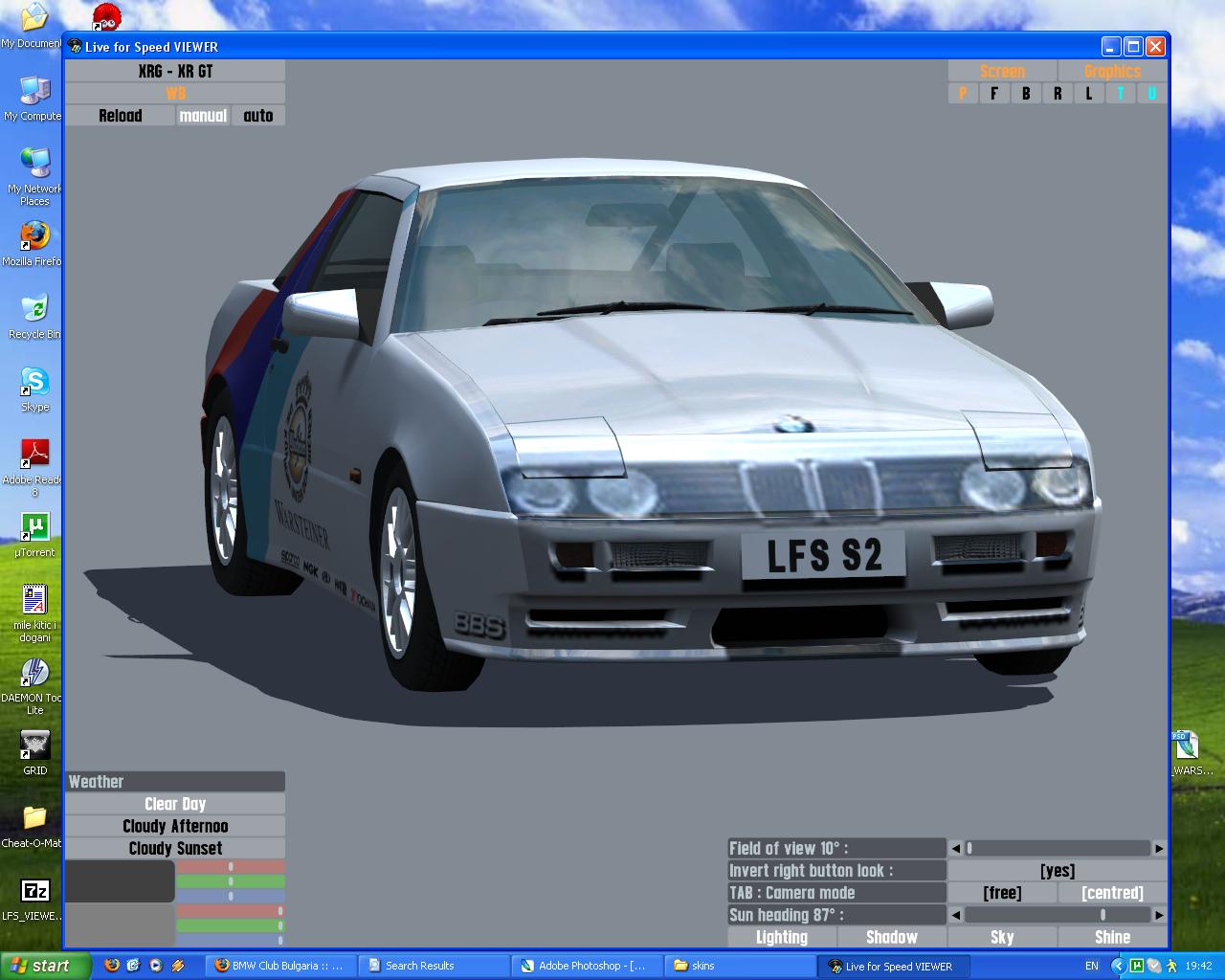Select Cloudy Sunset weather

coord(175,848)
